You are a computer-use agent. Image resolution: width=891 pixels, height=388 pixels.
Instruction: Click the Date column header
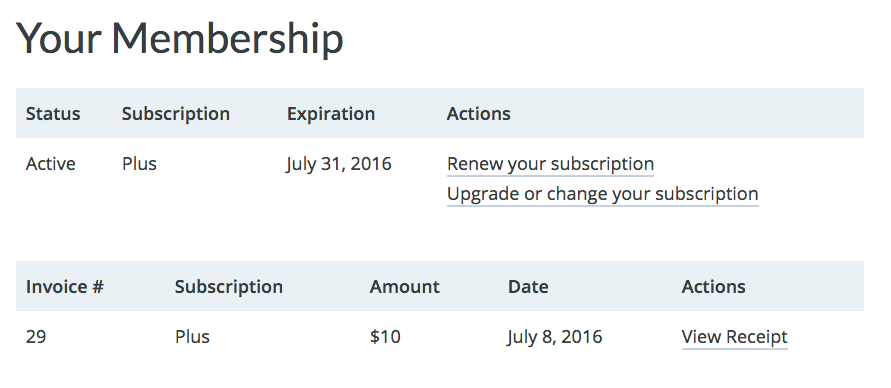coord(528,287)
